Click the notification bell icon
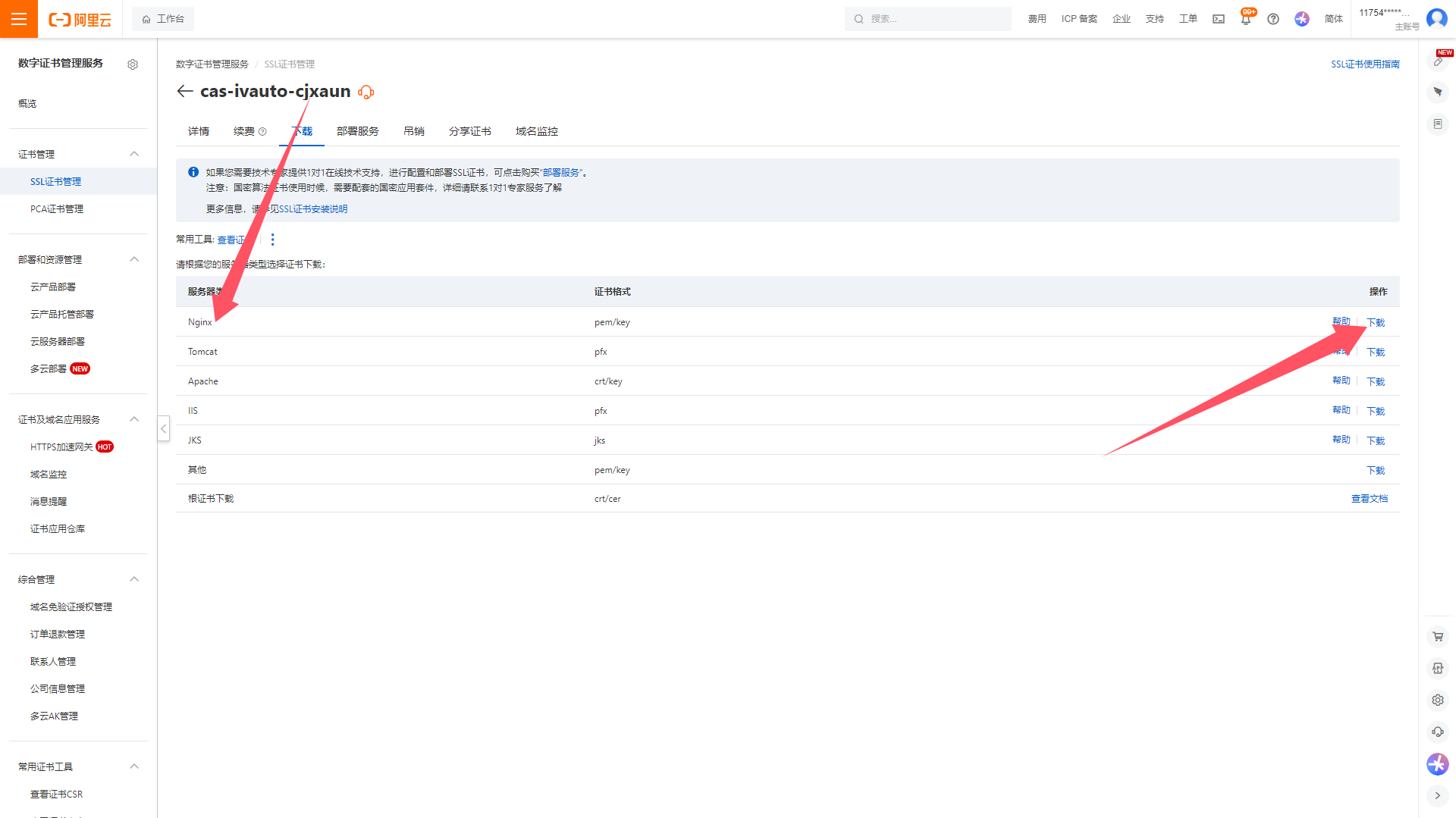 point(1246,20)
